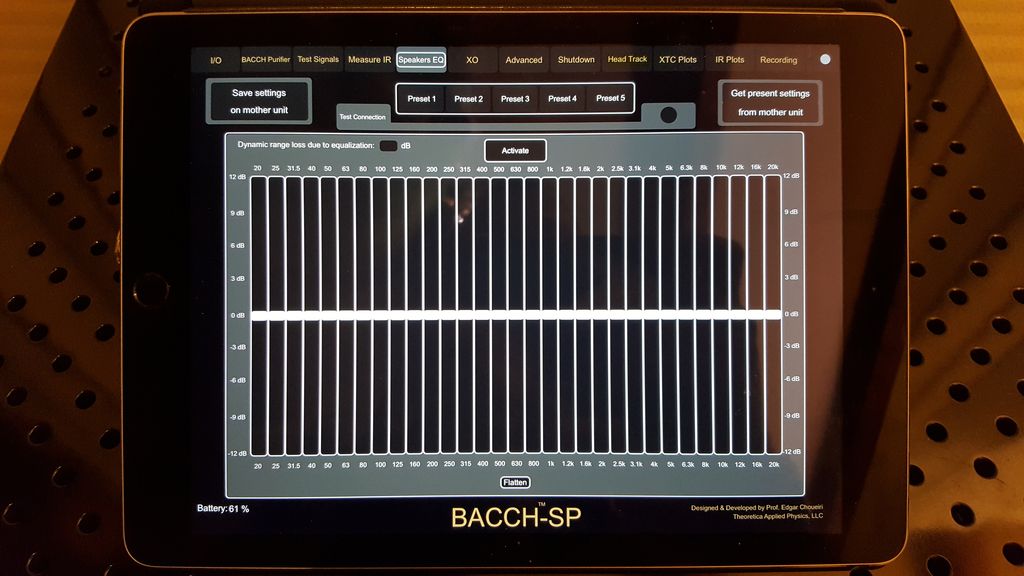Viewport: 1024px width, 576px height.
Task: Open the Shutdown tab
Action: pos(576,59)
